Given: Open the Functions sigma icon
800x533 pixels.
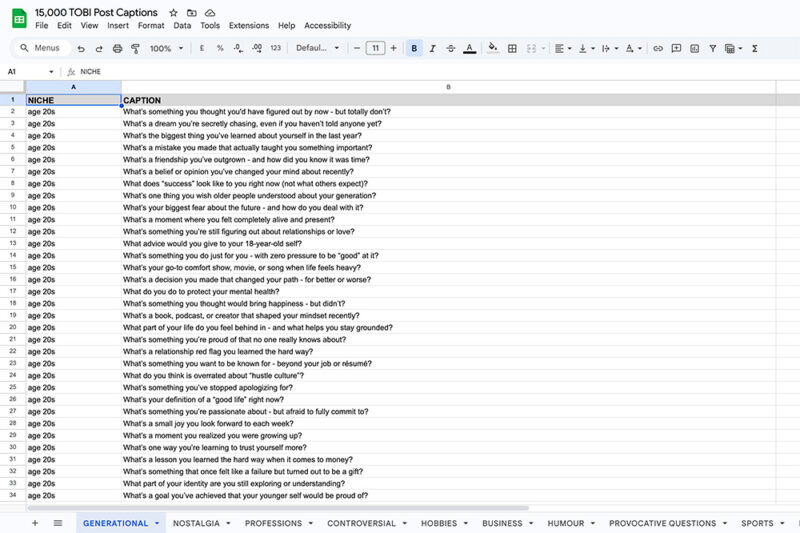Looking at the screenshot, I should point(754,48).
